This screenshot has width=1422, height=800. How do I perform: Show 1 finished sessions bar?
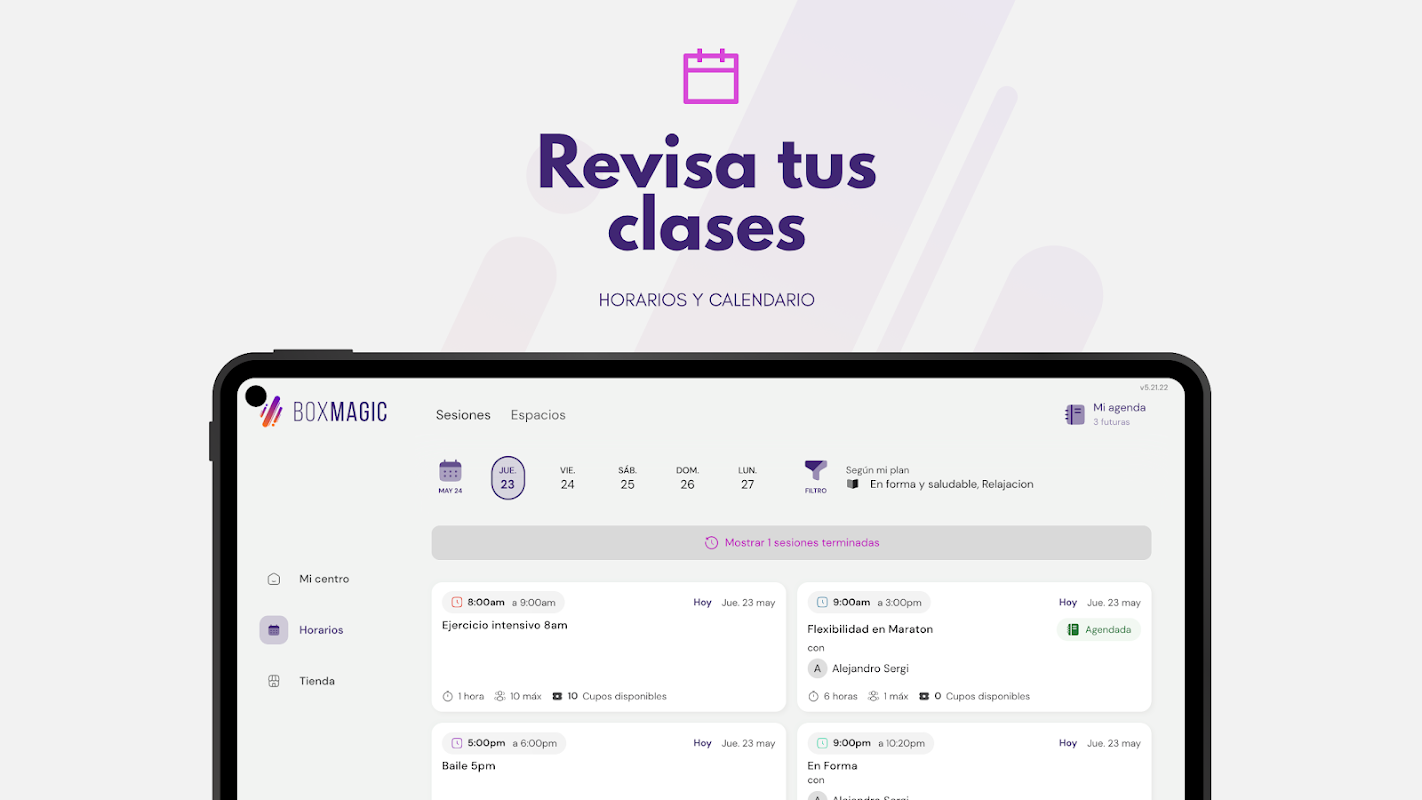pos(791,543)
